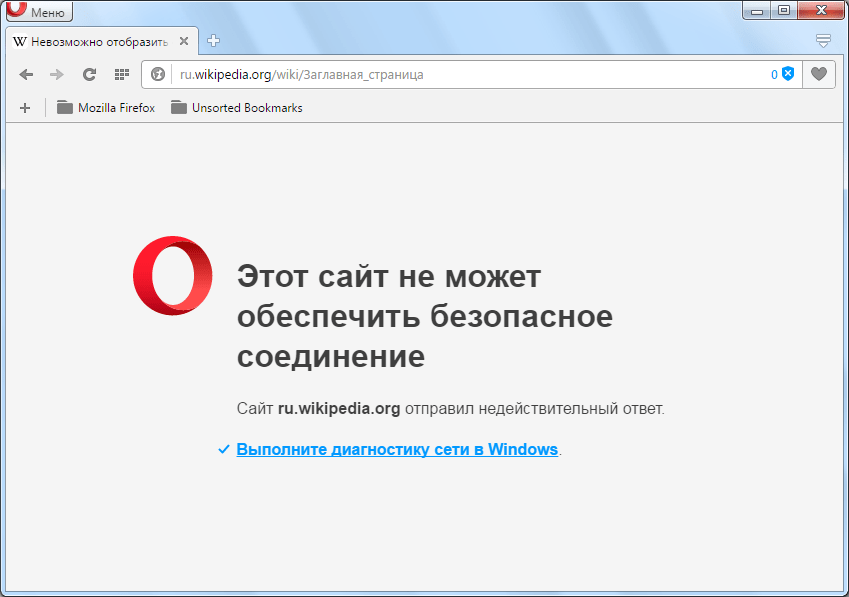
Task: Show site info via globe icon
Action: pyautogui.click(x=158, y=74)
